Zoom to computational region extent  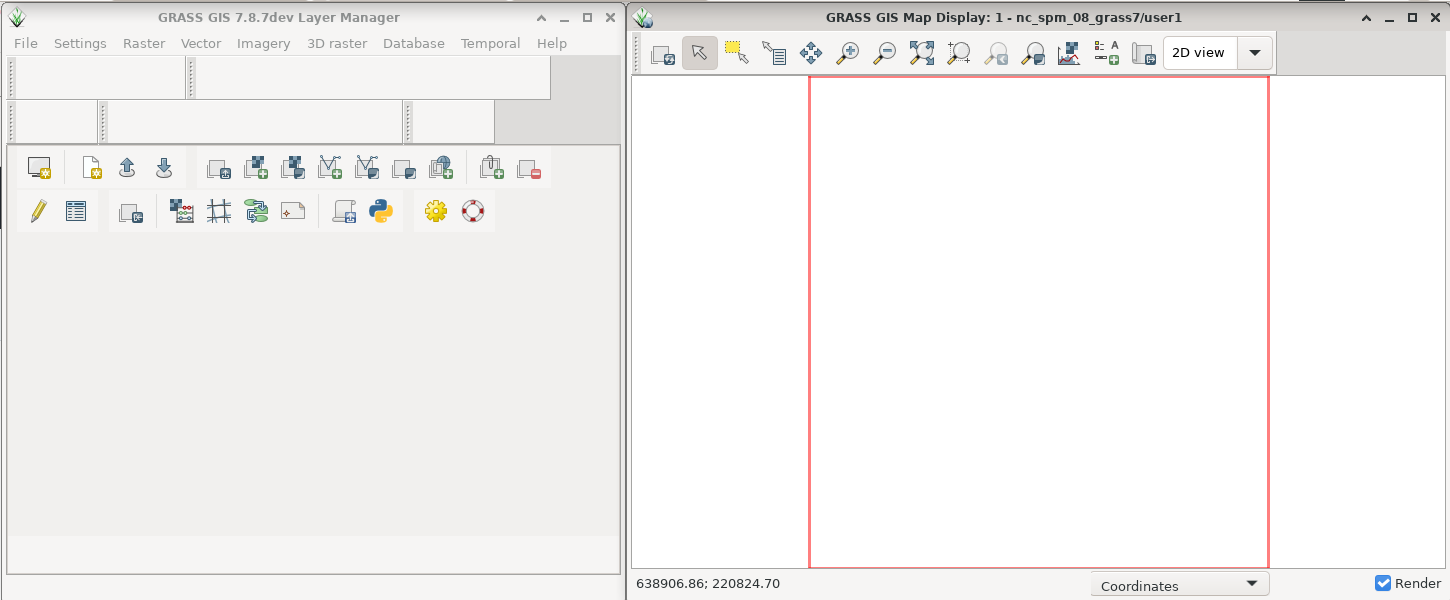coord(959,54)
